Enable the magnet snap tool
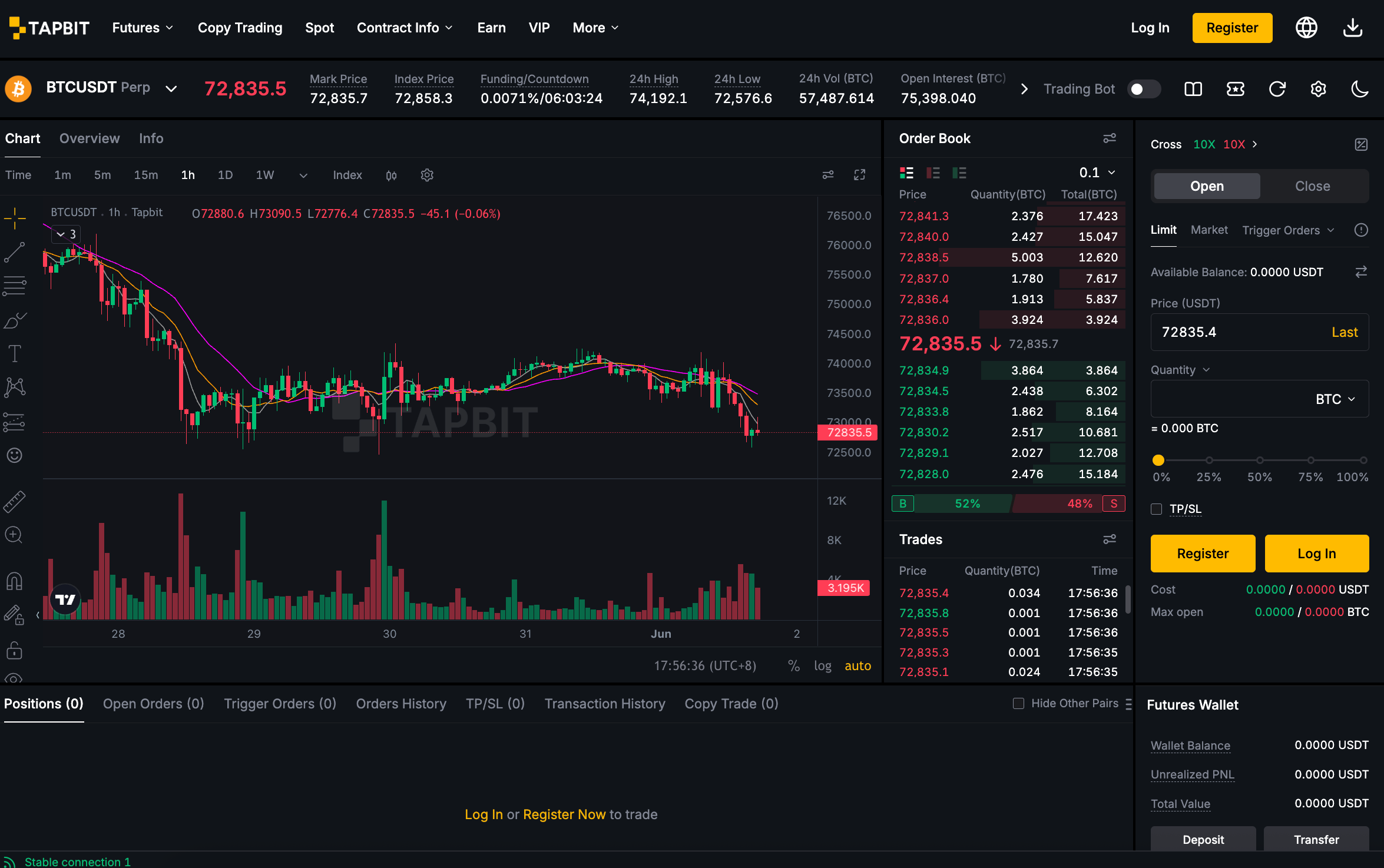Viewport: 1384px width, 868px height. 15,582
